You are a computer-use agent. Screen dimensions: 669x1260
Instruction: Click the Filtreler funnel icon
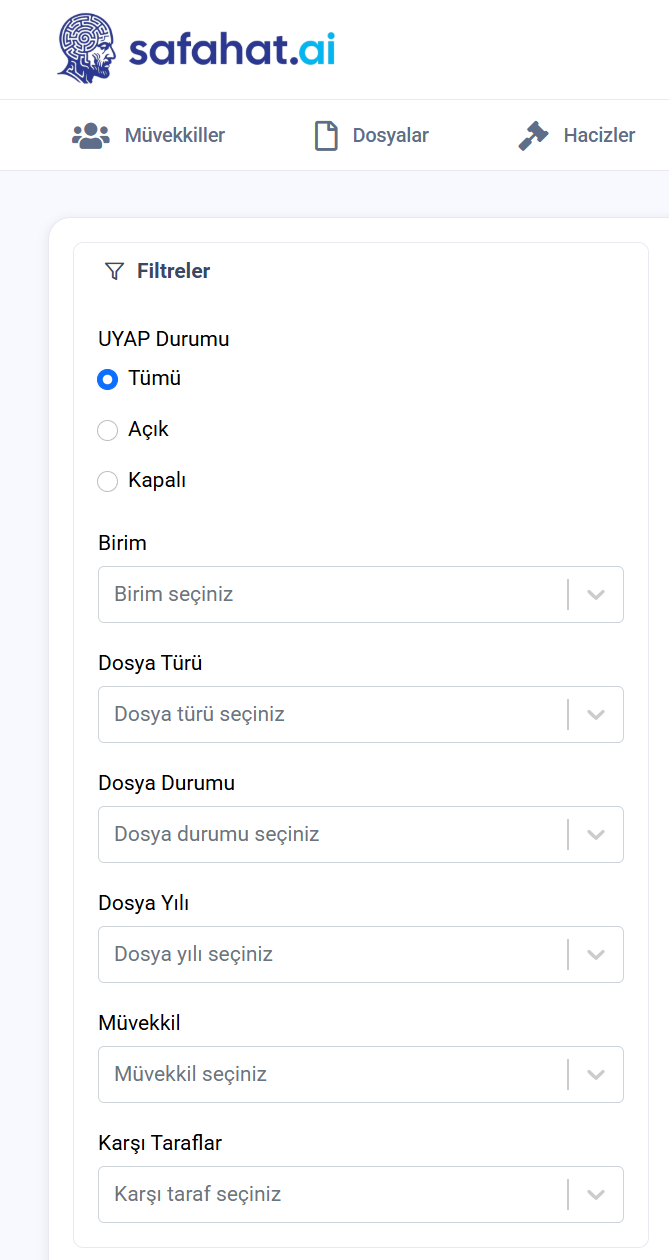[x=114, y=271]
